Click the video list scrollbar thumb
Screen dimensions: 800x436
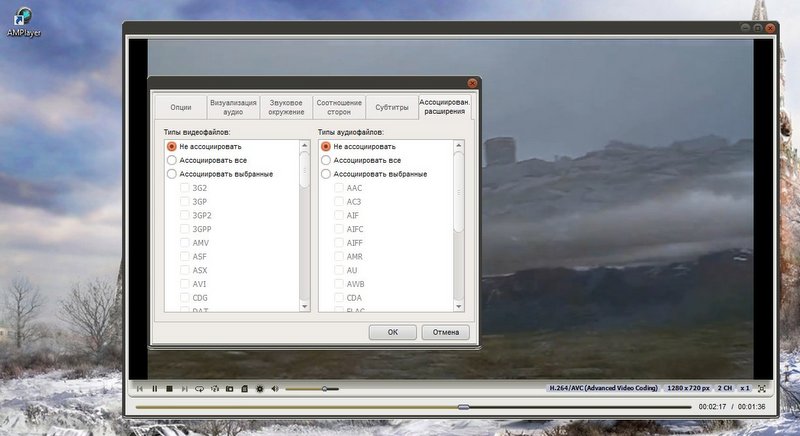305,170
